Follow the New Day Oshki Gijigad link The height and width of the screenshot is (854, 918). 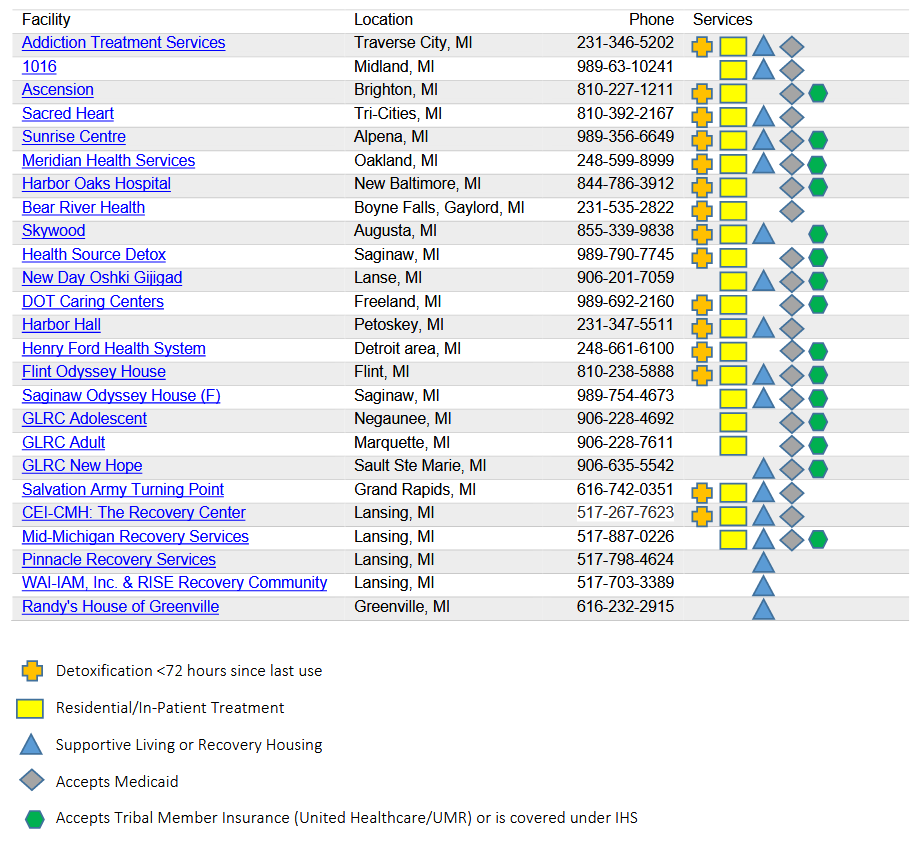point(102,277)
